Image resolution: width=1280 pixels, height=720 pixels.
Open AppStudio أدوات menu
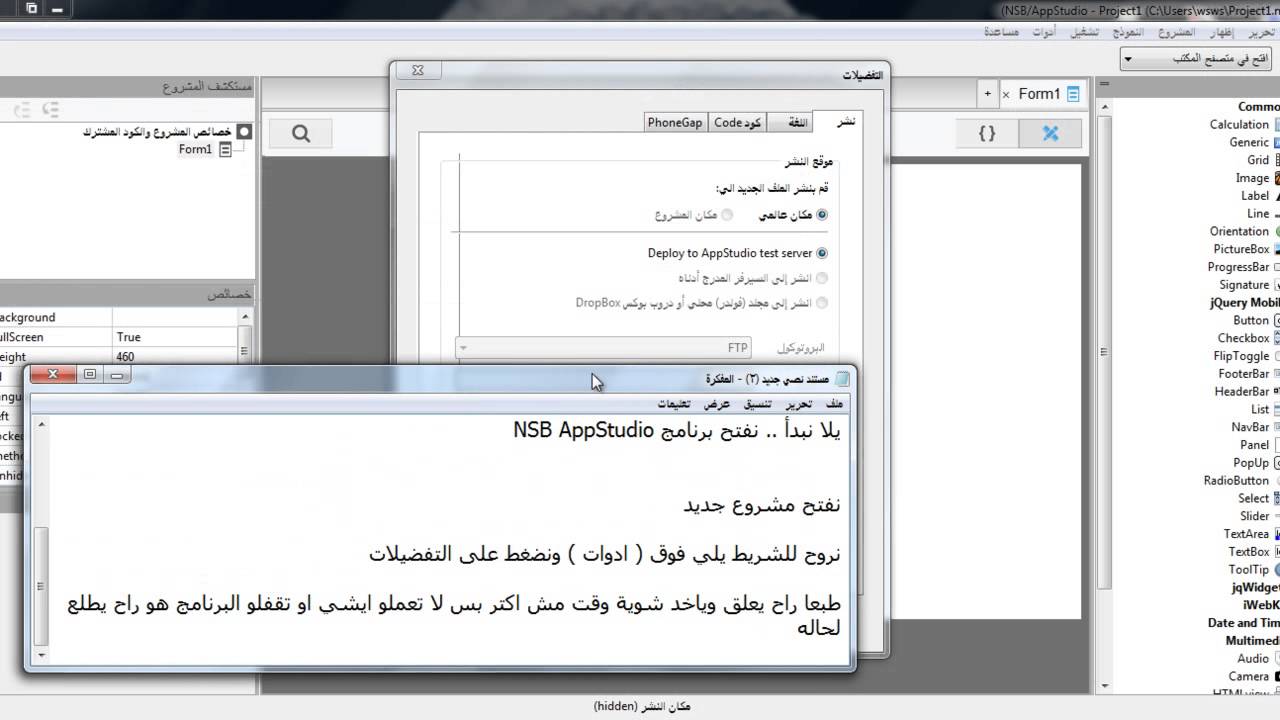1044,32
